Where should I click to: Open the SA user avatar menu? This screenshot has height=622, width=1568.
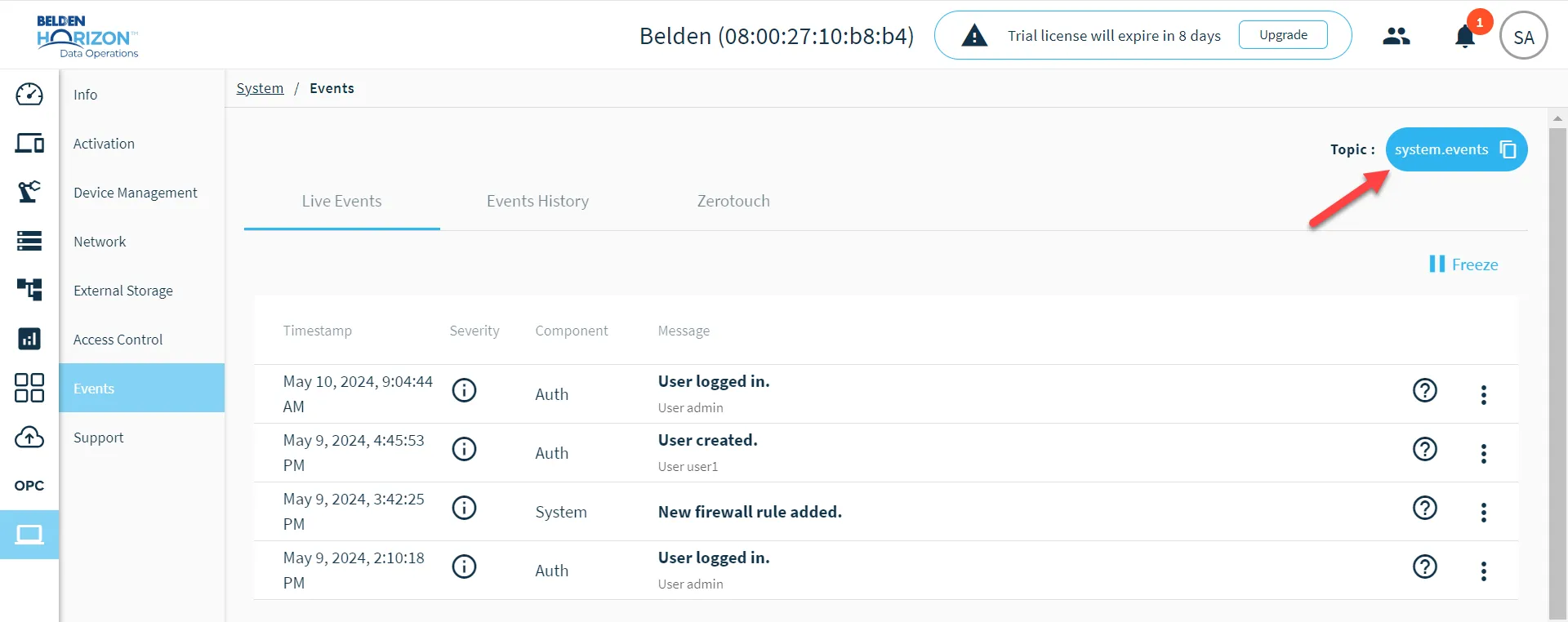pyautogui.click(x=1524, y=36)
